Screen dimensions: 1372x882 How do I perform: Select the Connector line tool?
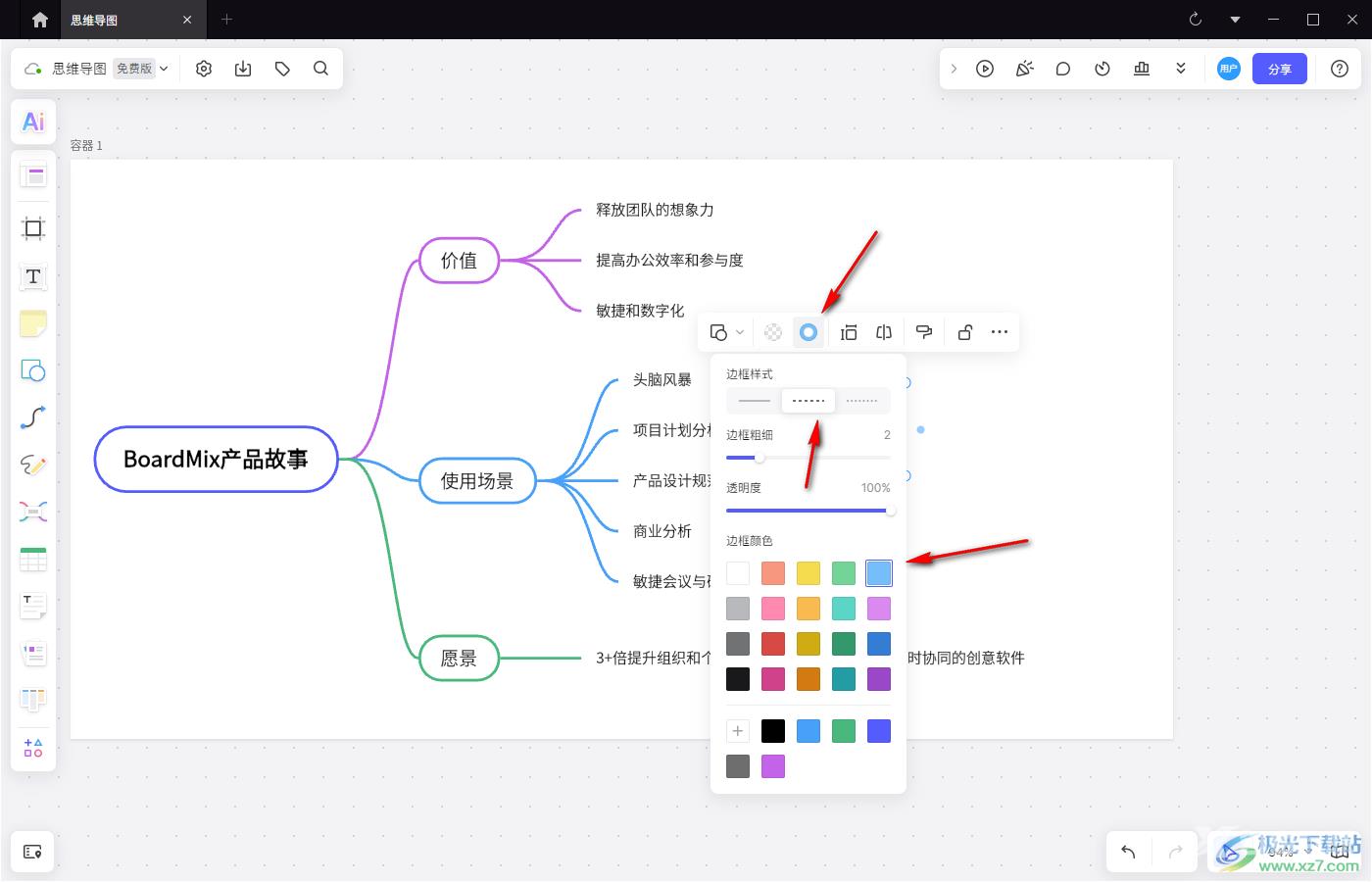coord(33,417)
